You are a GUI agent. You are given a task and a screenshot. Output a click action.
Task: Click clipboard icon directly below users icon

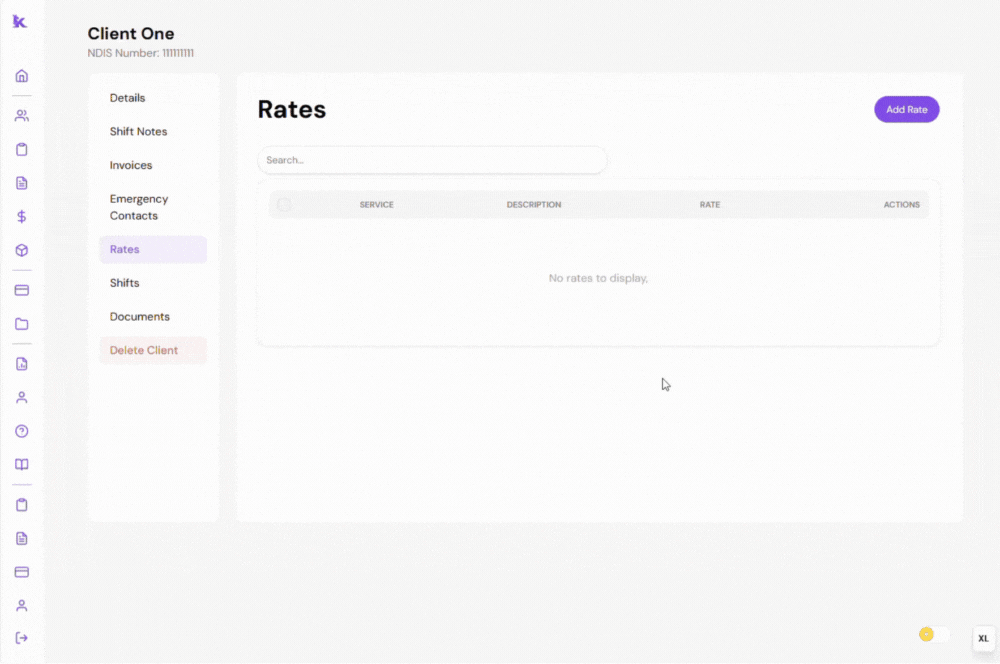[22, 149]
